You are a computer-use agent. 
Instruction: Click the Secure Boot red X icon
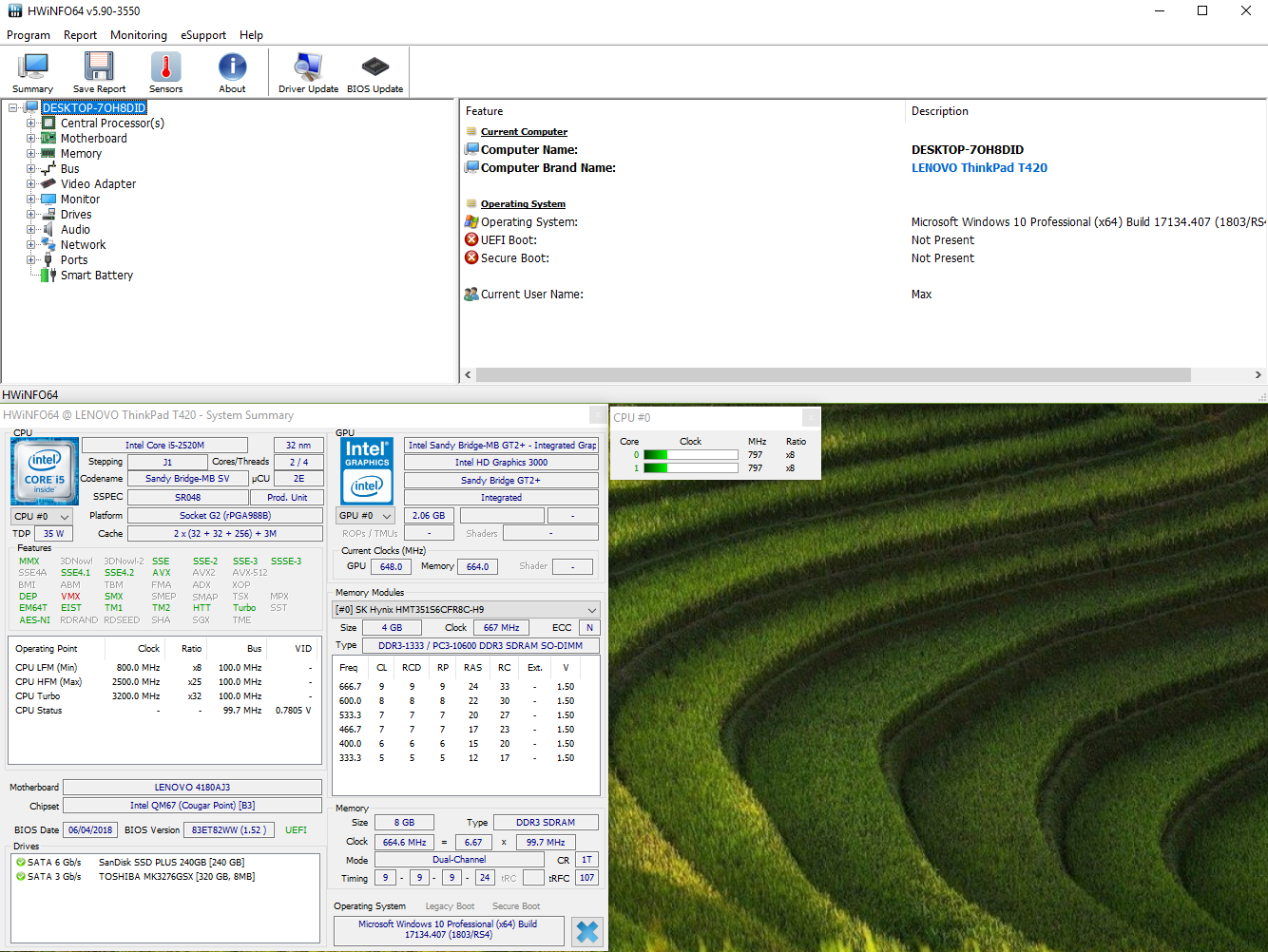click(x=471, y=258)
